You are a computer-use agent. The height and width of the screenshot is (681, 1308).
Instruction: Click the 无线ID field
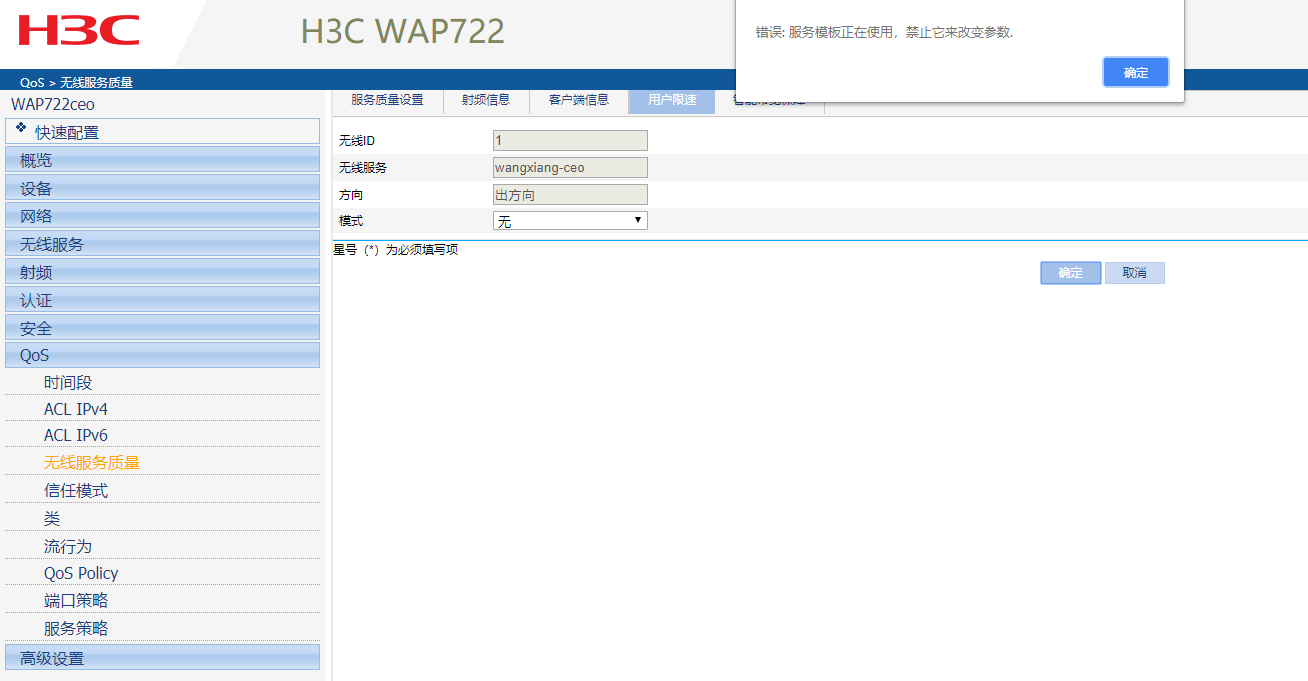tap(570, 141)
